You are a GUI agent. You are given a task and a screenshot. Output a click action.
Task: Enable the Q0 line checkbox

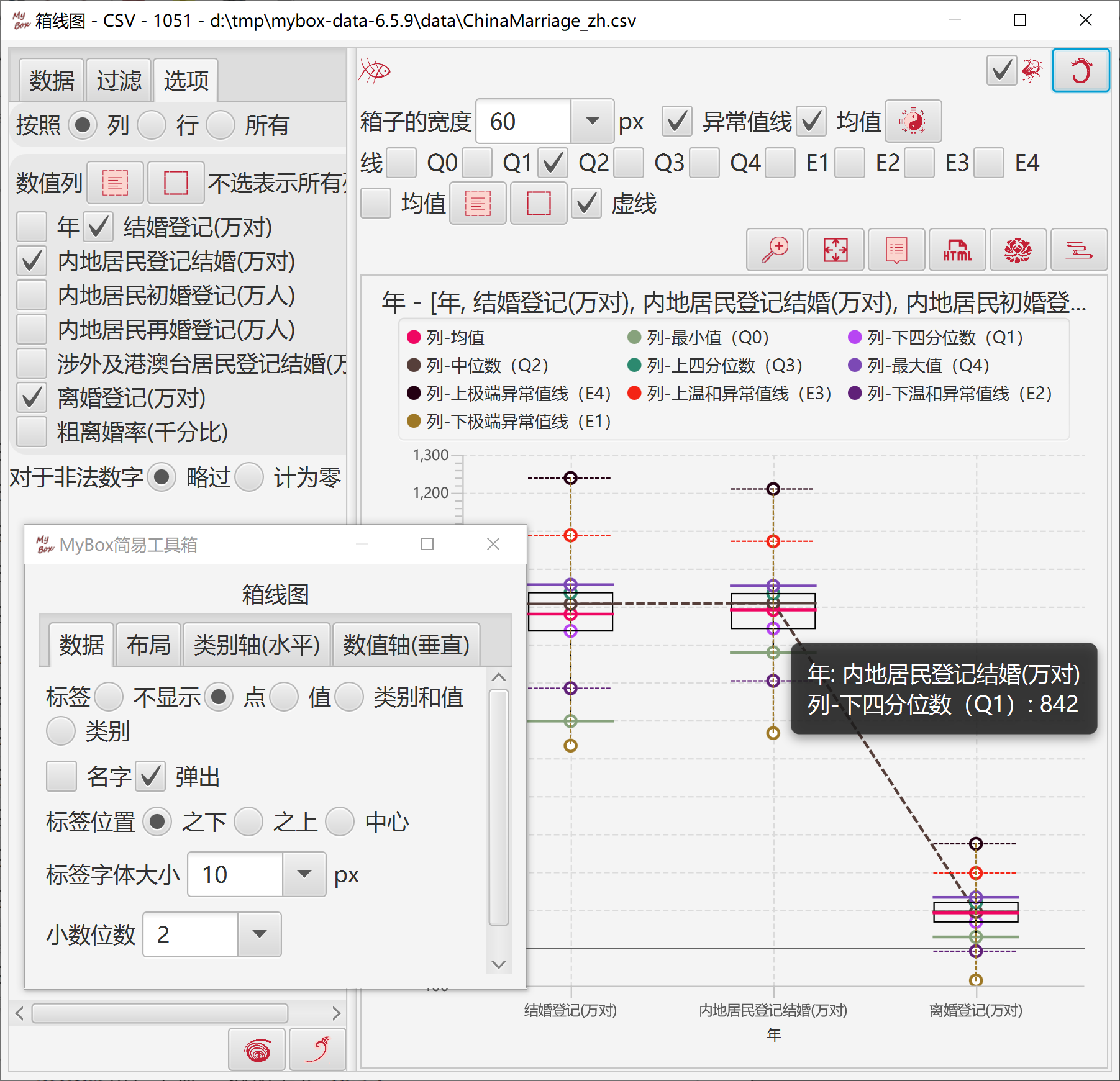click(401, 163)
